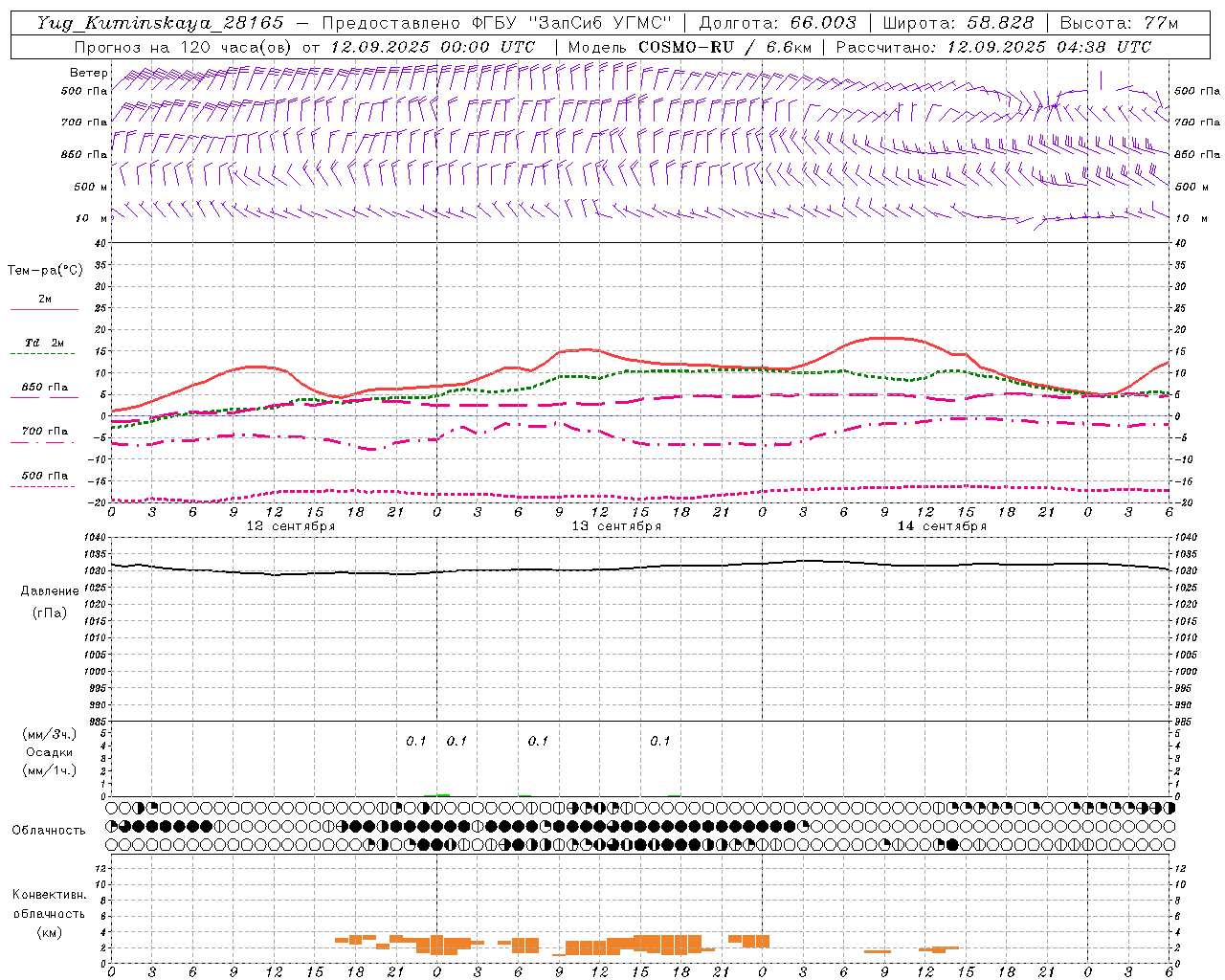Click the 10 м wind level label on left

pos(91,218)
